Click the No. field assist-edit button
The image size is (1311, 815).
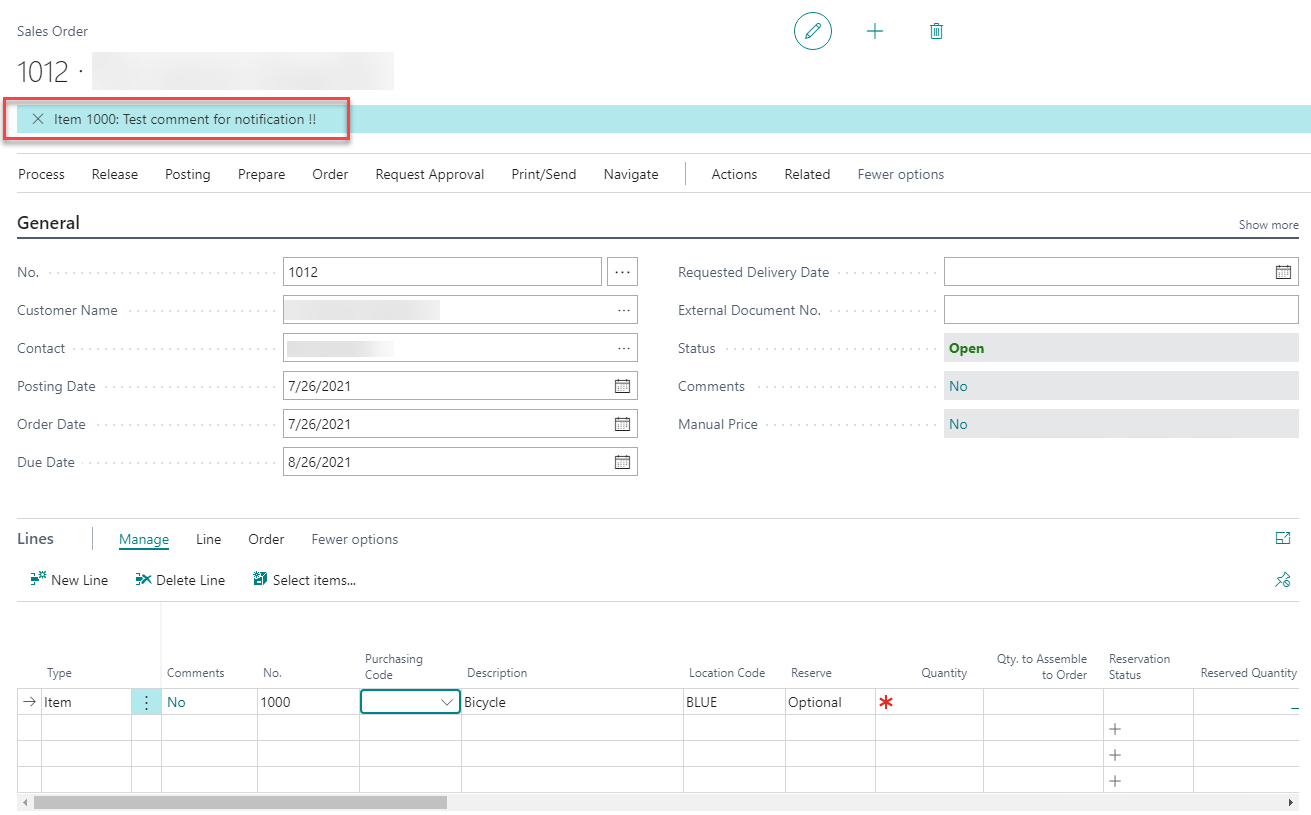pos(622,272)
